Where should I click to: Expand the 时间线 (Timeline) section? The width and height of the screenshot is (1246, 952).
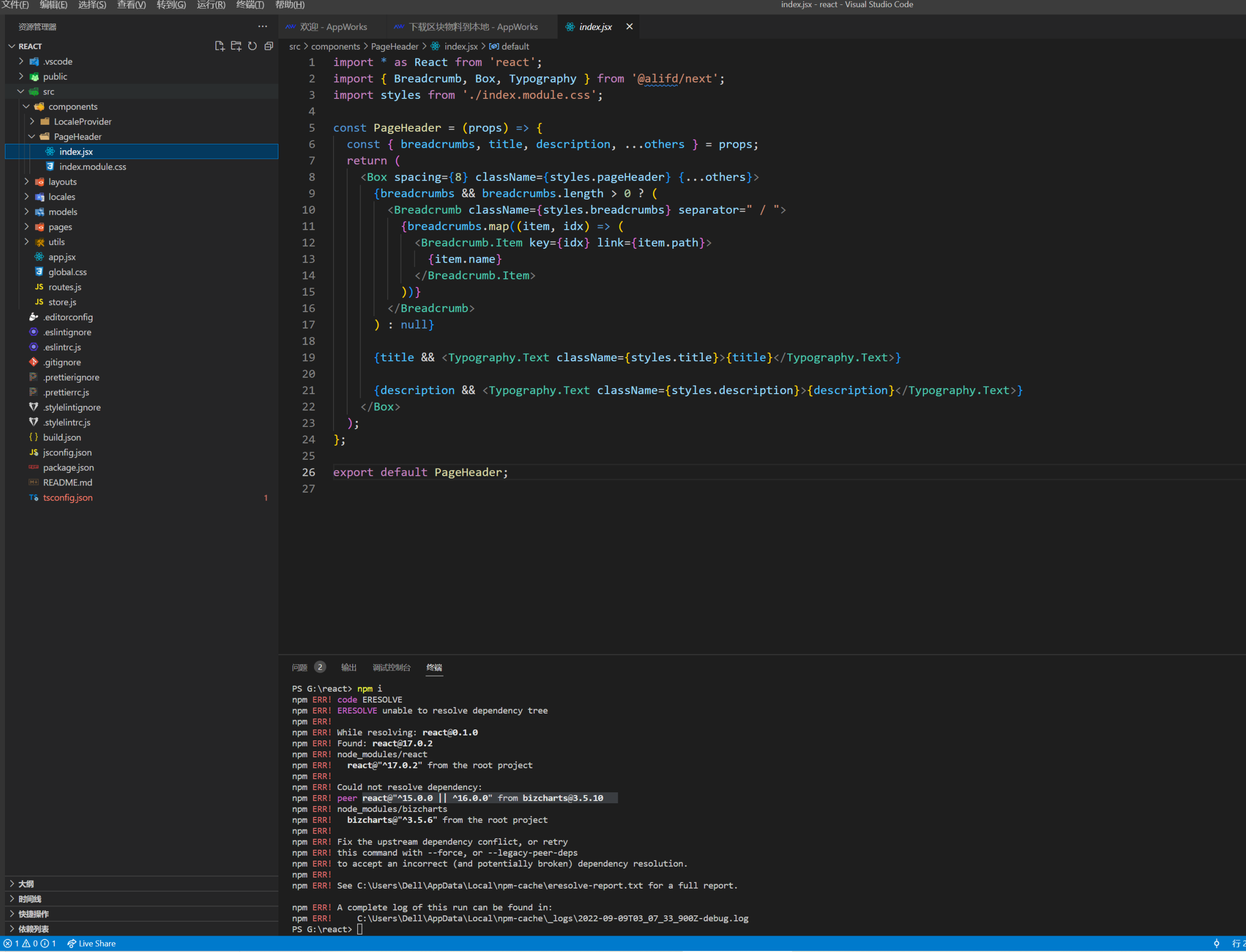[31, 899]
